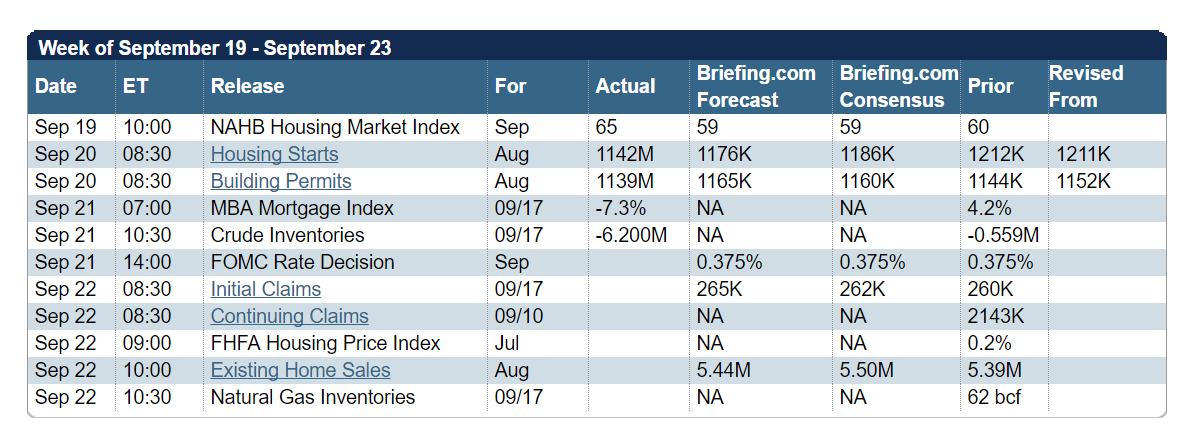1192x440 pixels.
Task: Click the MBA Mortgage Index release text
Action: pyautogui.click(x=303, y=208)
